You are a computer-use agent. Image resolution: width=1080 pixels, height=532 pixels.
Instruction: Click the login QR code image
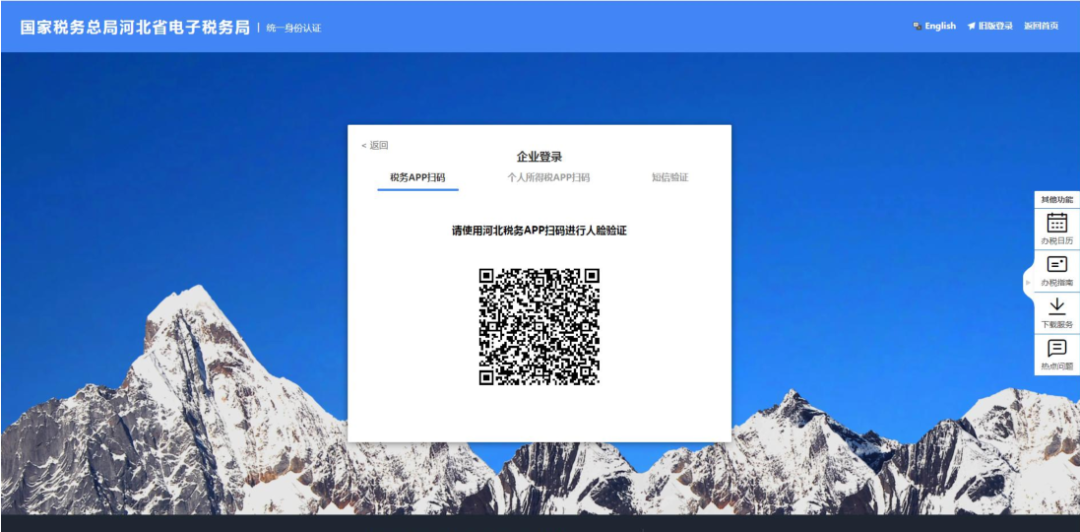click(x=539, y=326)
